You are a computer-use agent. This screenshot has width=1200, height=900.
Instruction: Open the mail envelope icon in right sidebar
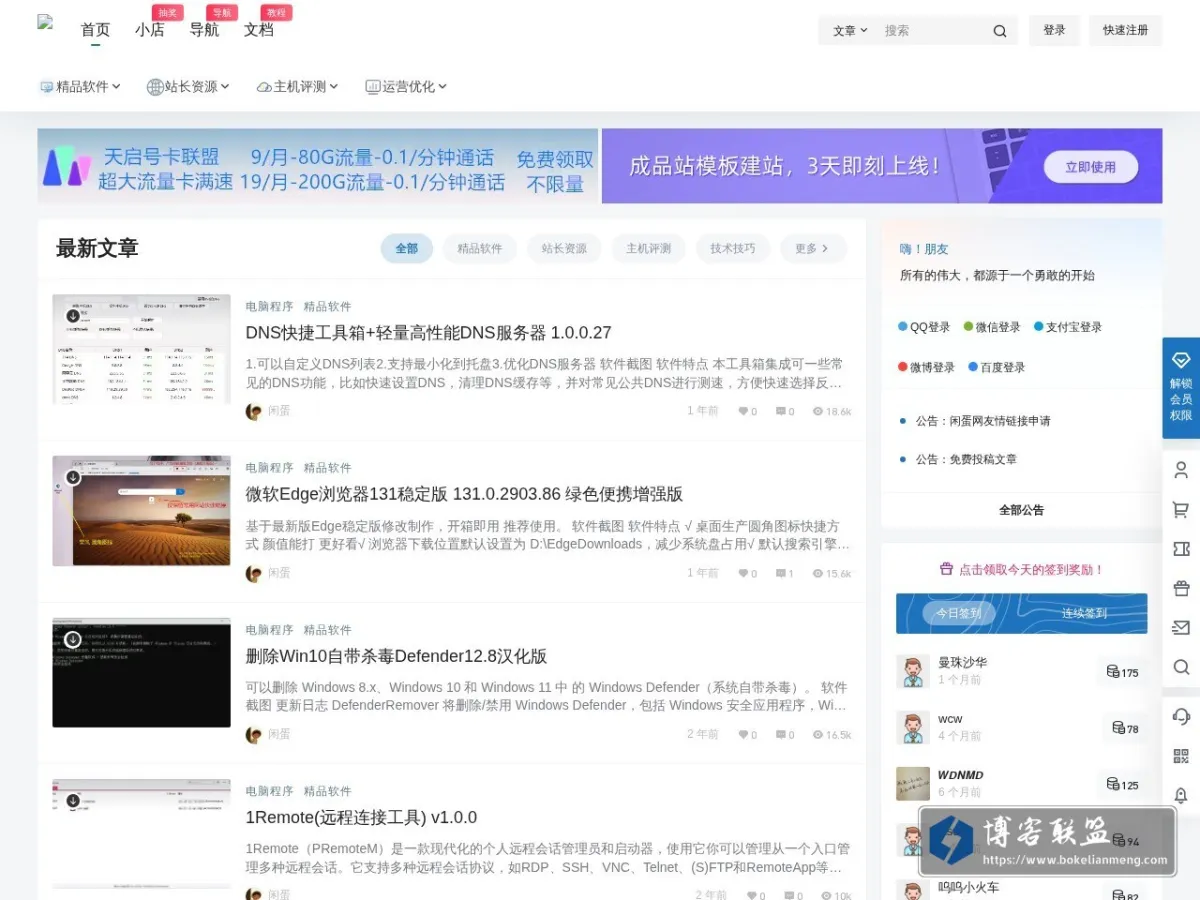[1181, 627]
